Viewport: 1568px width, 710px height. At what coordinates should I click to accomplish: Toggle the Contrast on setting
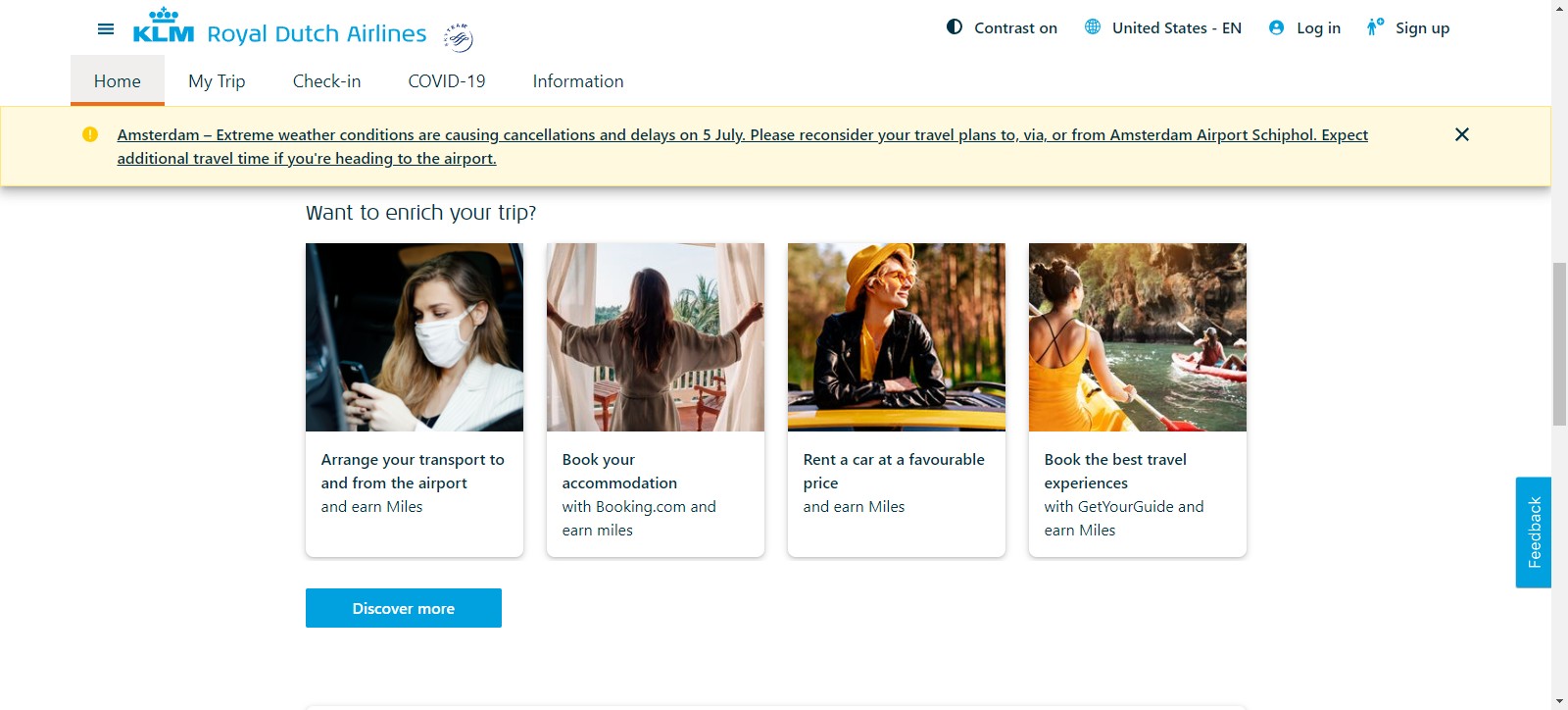click(1004, 27)
